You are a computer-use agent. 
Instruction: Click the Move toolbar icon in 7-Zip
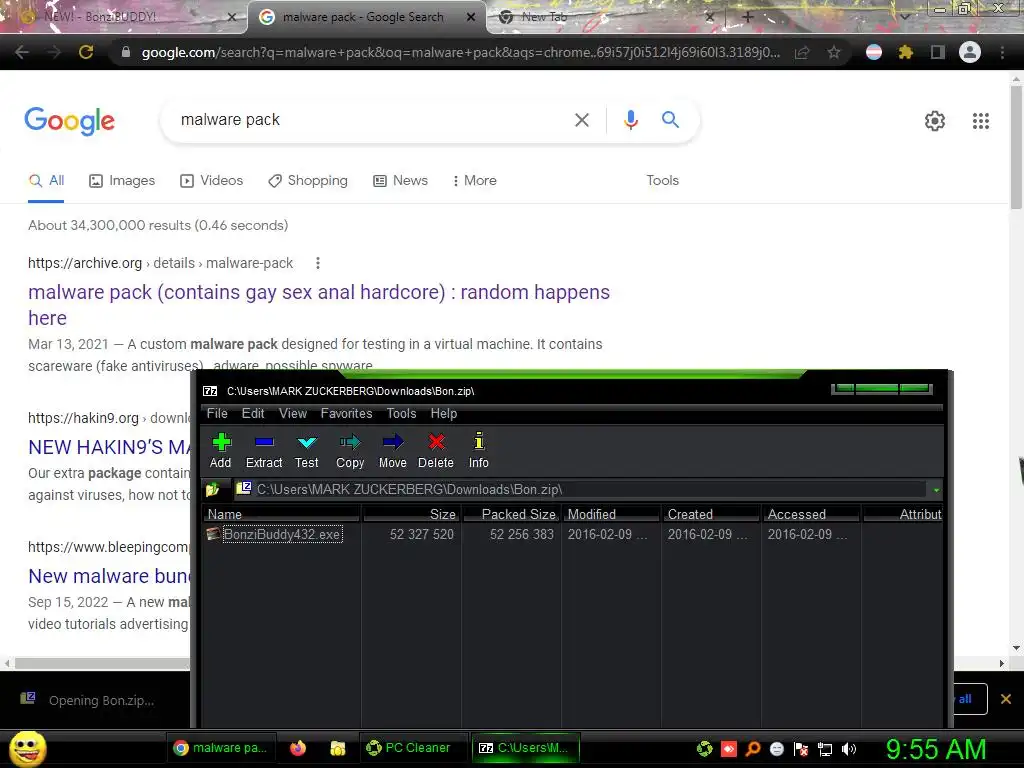tap(392, 451)
